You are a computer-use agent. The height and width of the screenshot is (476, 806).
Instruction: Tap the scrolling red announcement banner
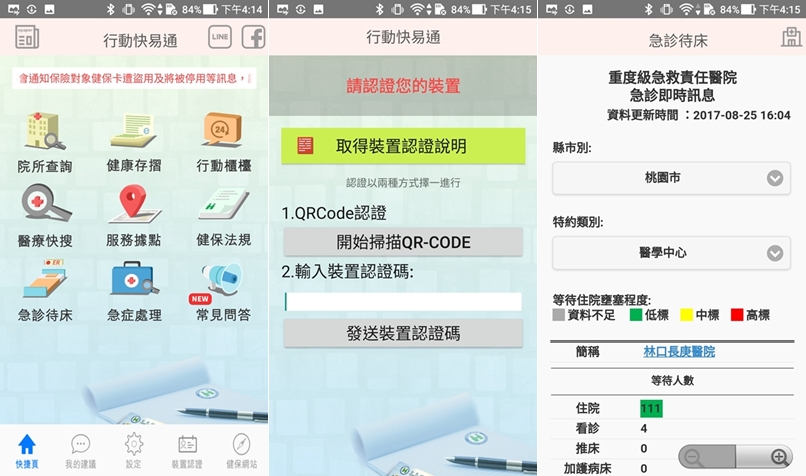pos(134,79)
